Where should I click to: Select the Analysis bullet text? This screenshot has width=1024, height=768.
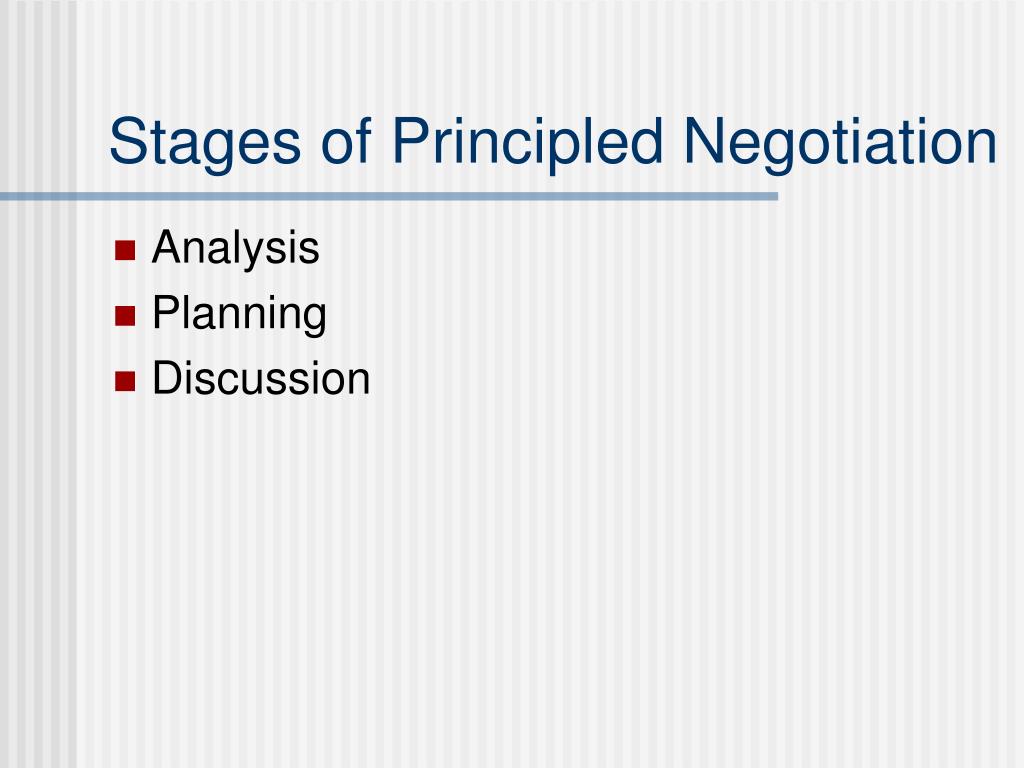pos(235,249)
